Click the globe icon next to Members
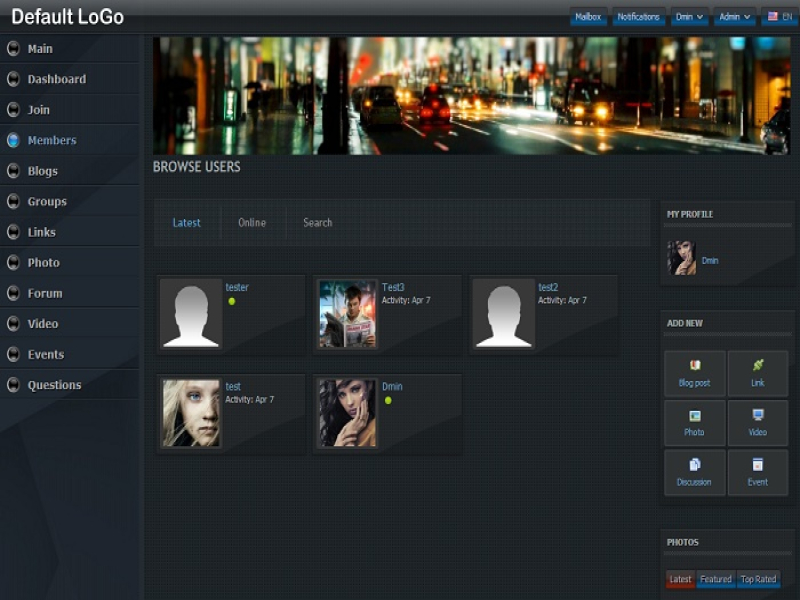This screenshot has height=600, width=800. point(13,141)
